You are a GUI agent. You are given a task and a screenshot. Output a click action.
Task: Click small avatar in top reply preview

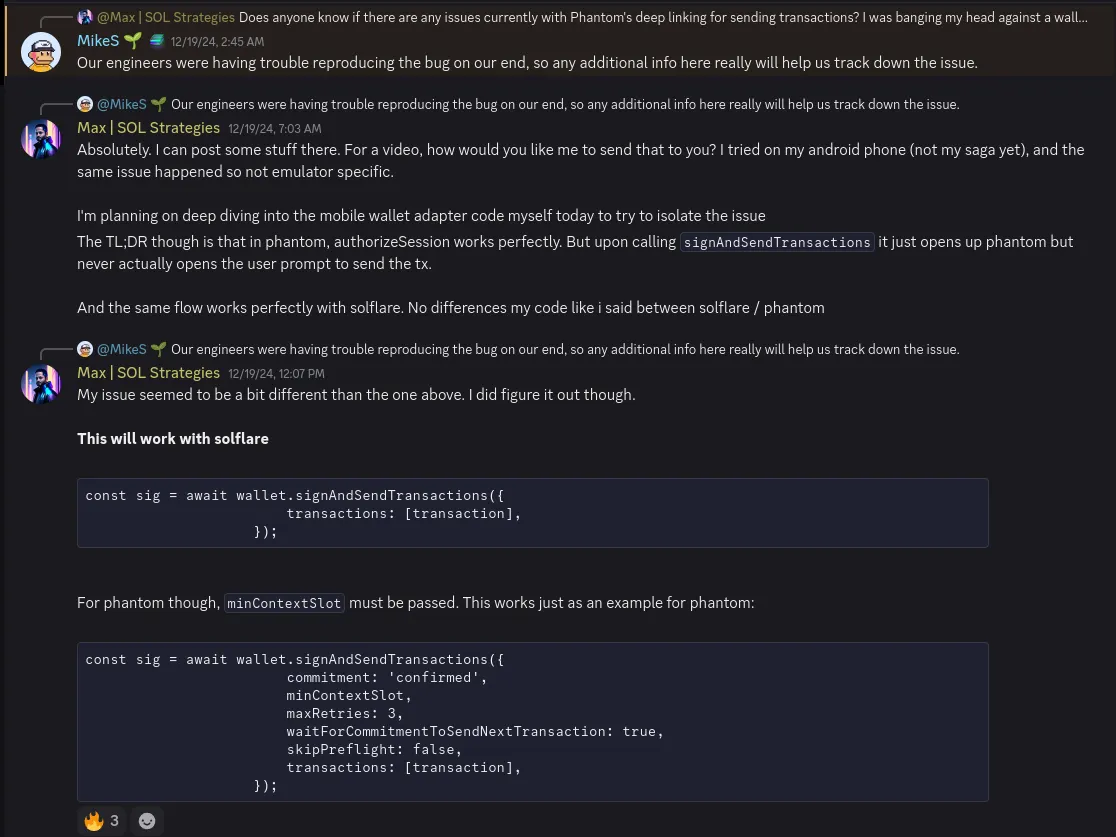[x=85, y=17]
